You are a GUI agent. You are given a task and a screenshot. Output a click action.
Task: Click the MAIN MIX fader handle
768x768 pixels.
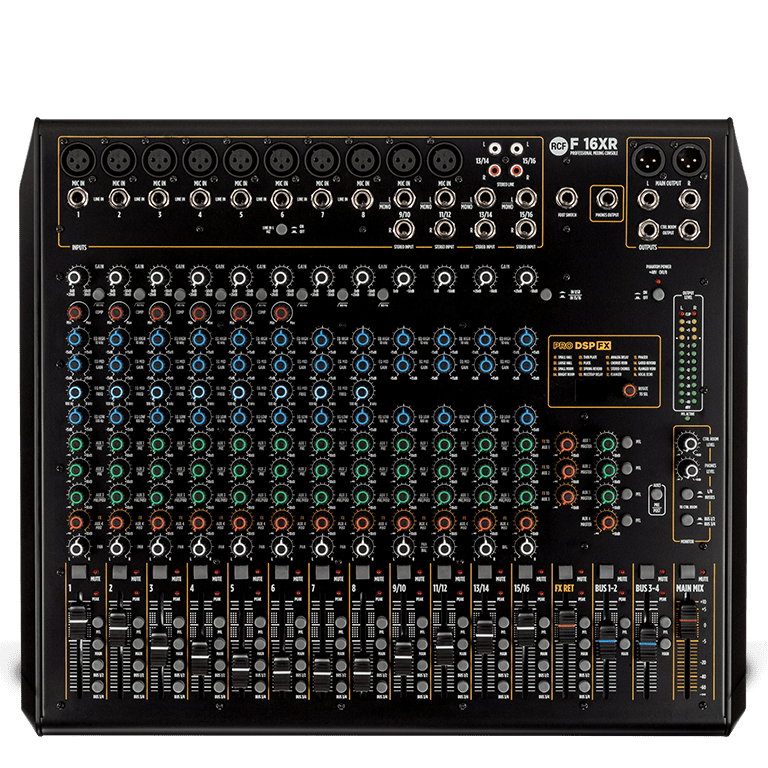tap(688, 622)
